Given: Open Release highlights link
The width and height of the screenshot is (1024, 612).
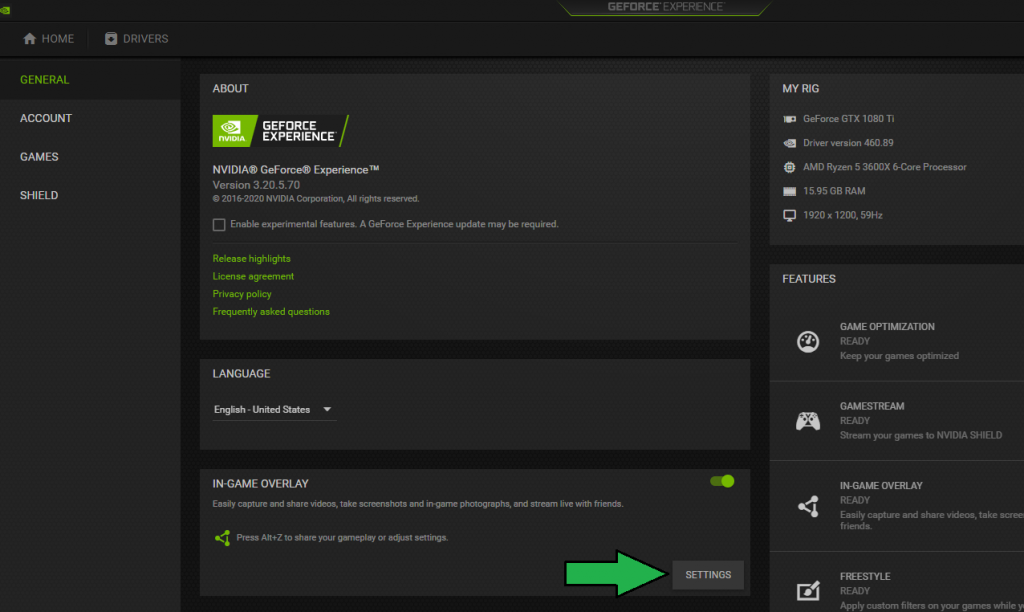Looking at the screenshot, I should [251, 259].
